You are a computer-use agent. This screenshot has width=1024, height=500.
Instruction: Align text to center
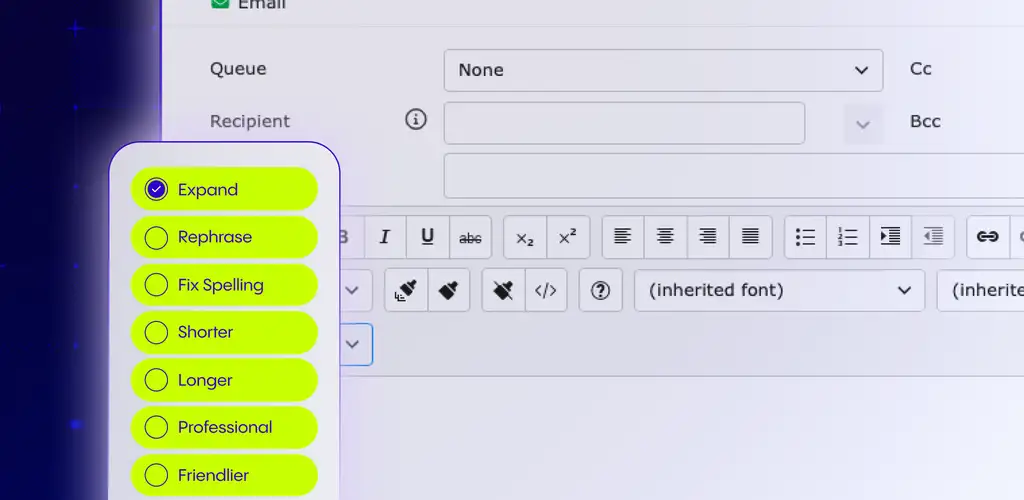coord(665,237)
